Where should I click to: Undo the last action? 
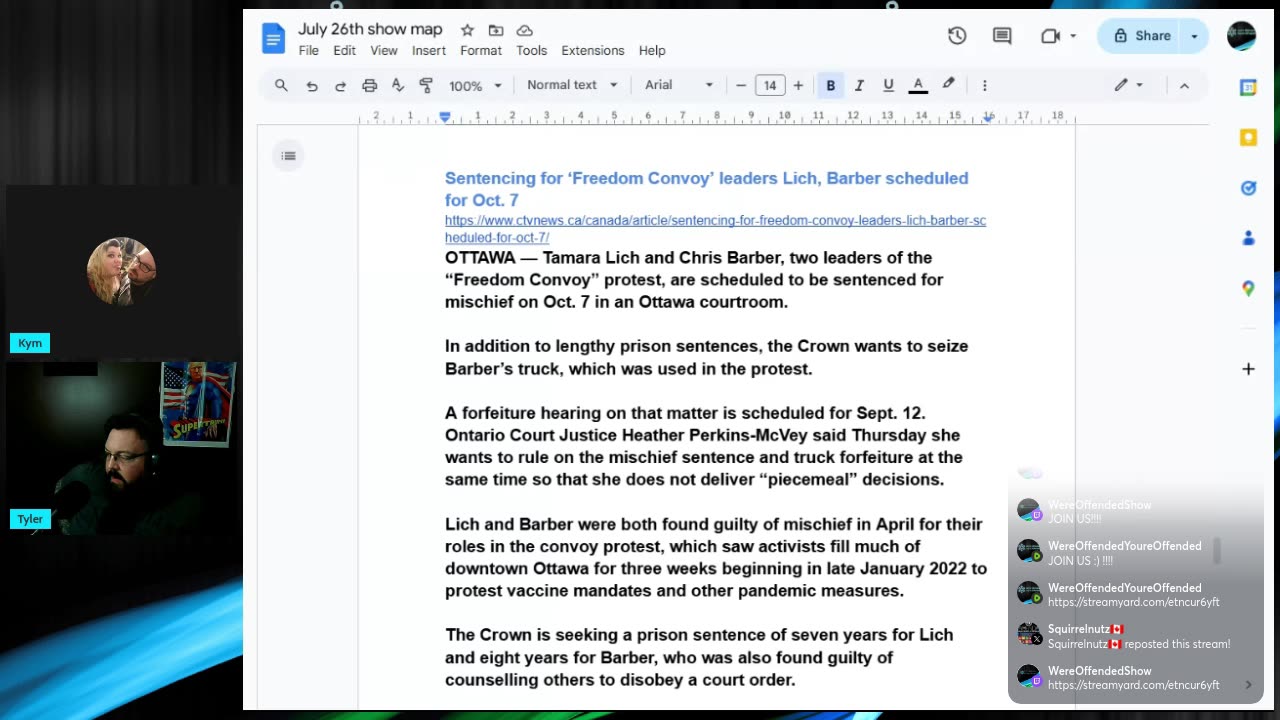click(x=312, y=85)
